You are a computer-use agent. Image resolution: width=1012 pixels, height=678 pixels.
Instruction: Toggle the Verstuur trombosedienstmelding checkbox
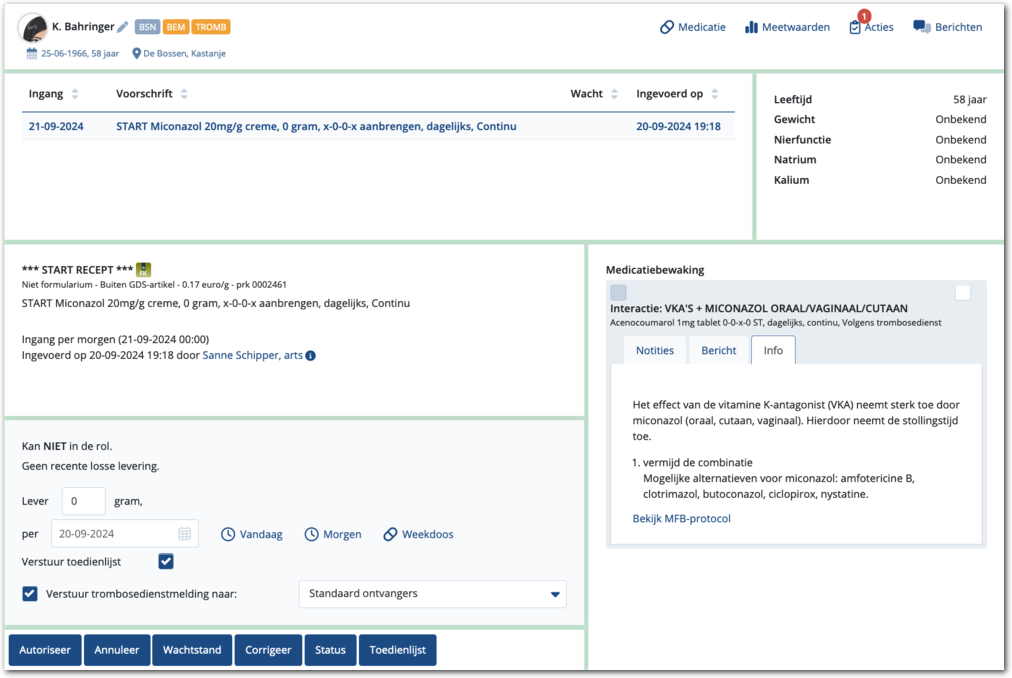30,594
